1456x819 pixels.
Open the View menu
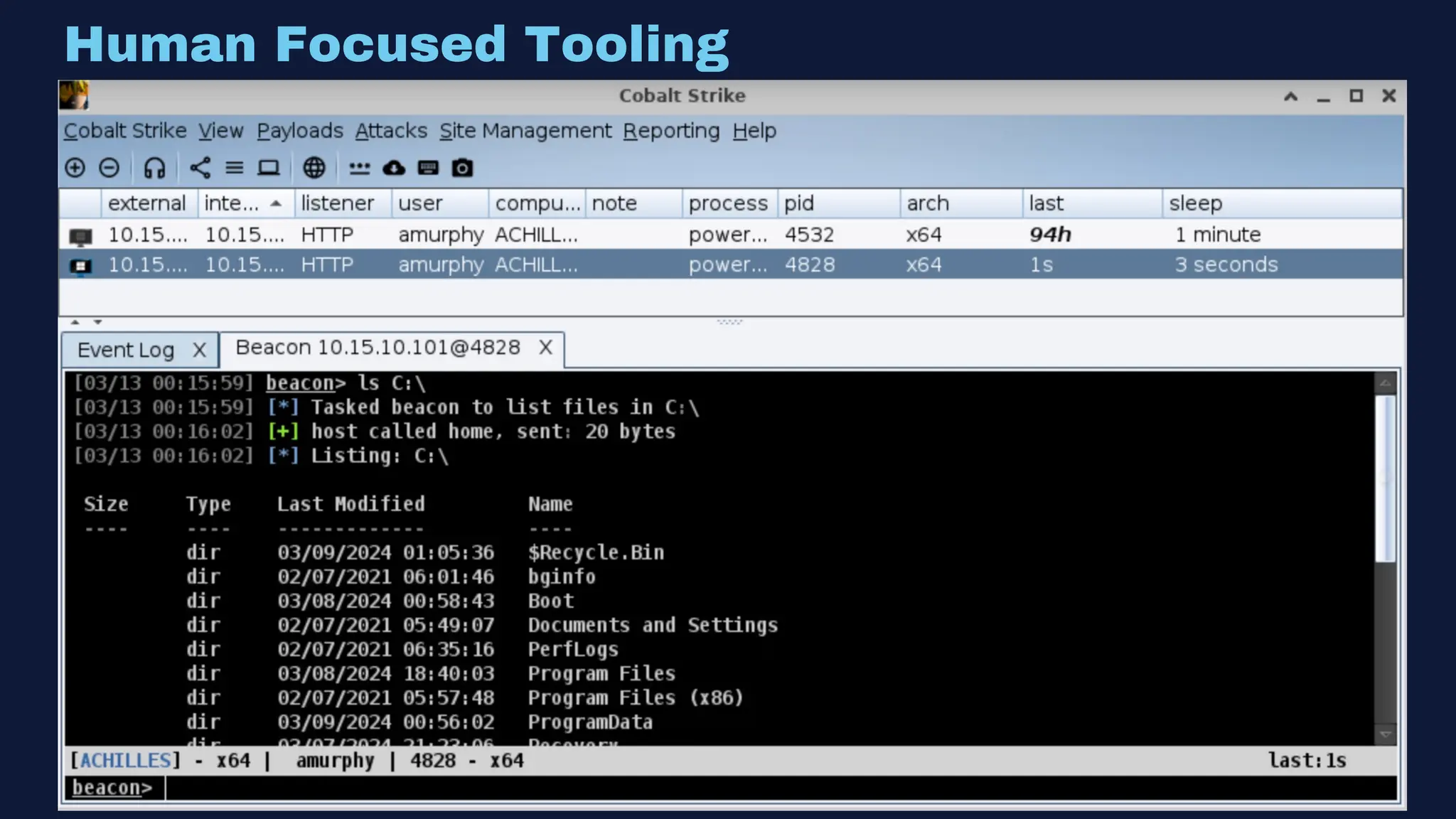coord(220,131)
